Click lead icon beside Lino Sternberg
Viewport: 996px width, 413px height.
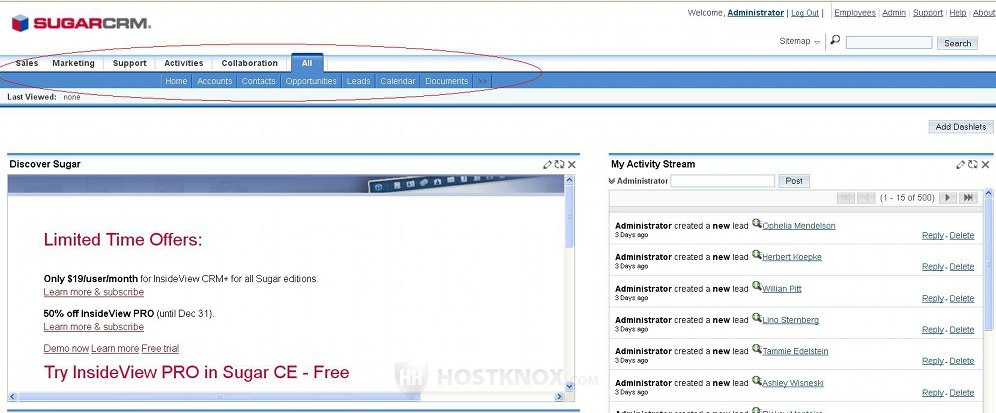[x=757, y=317]
